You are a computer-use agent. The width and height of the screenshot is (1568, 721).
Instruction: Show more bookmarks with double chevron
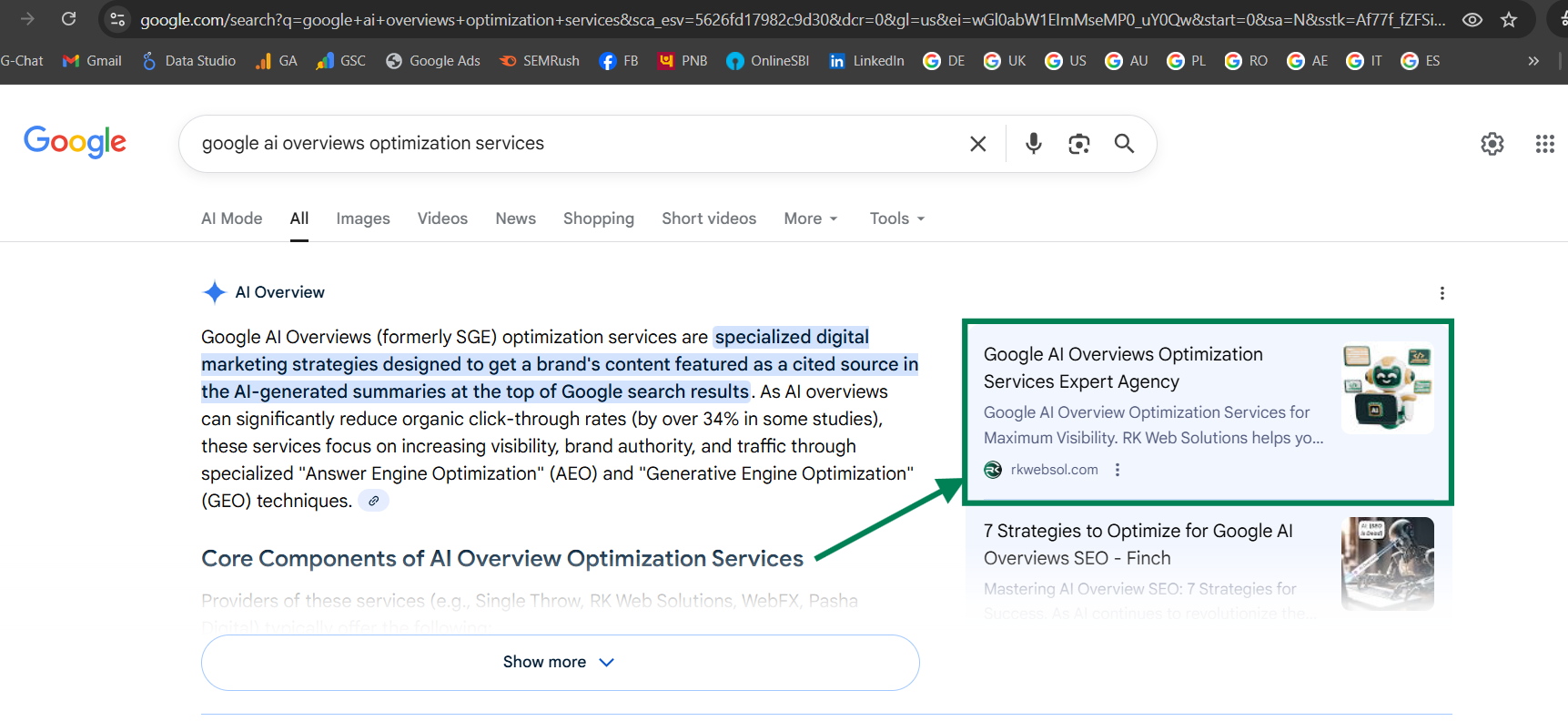(1533, 61)
